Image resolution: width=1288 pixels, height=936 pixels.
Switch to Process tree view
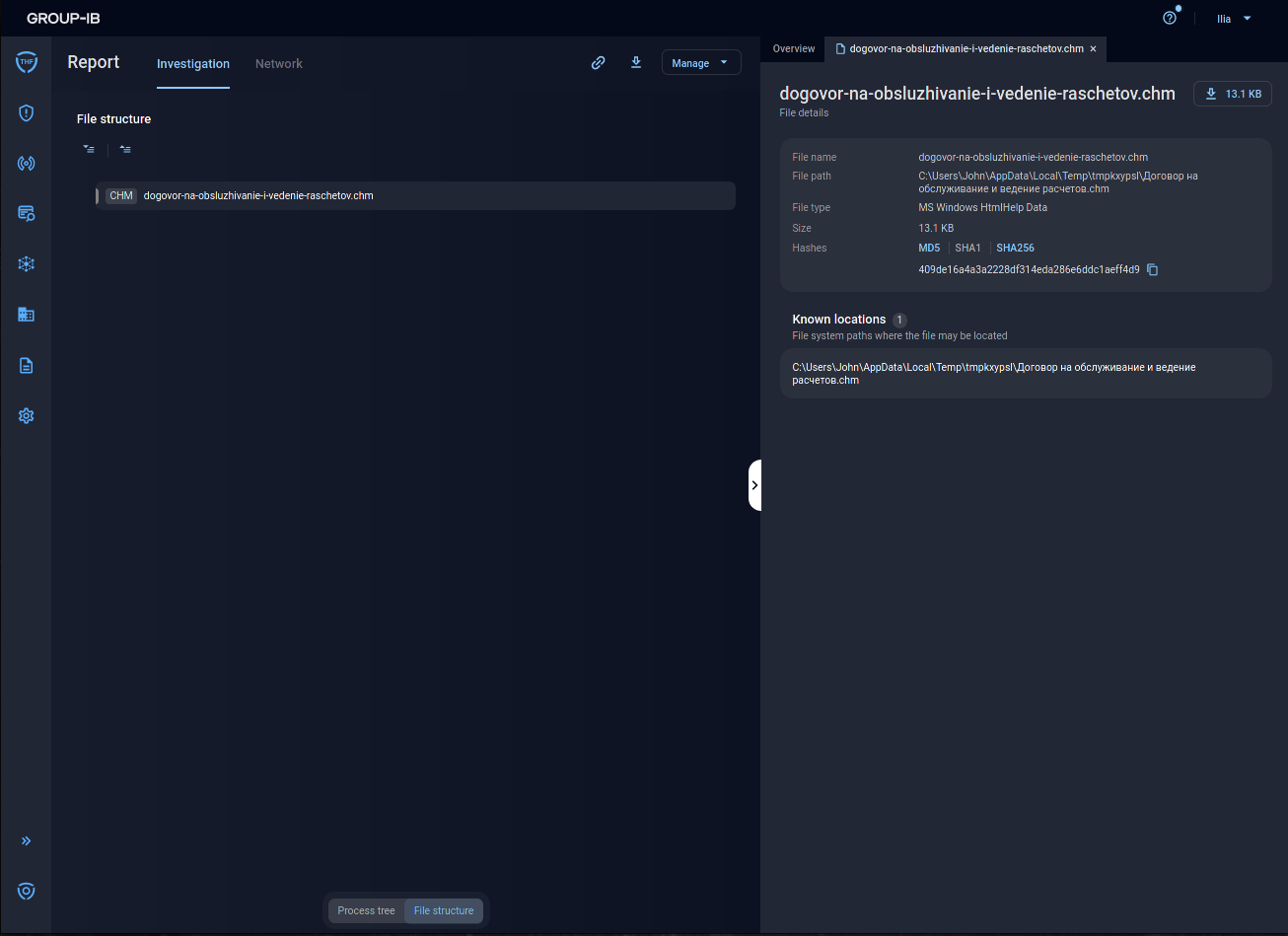coord(365,910)
